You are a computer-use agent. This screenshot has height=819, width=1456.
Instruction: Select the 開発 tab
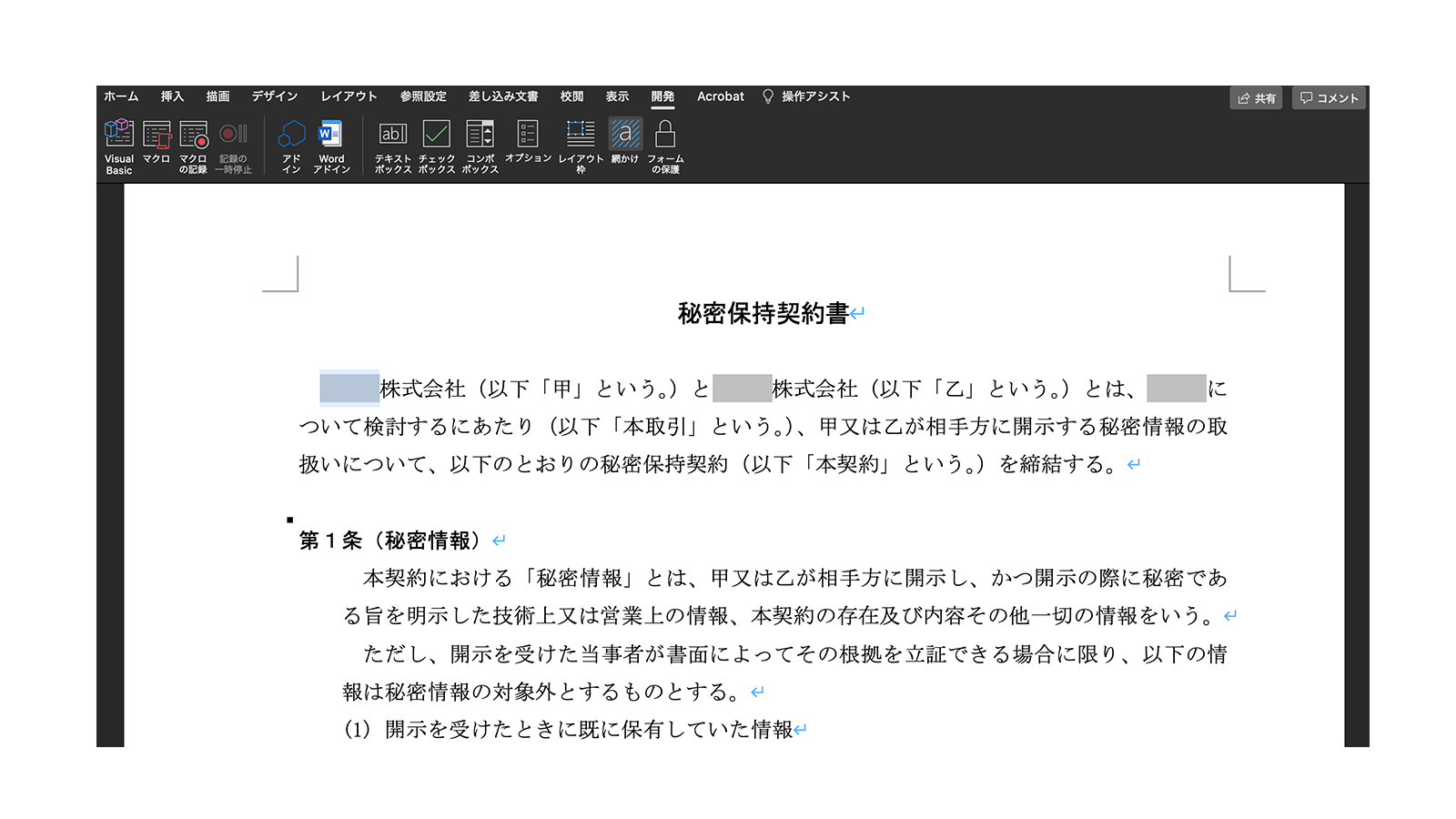point(662,96)
